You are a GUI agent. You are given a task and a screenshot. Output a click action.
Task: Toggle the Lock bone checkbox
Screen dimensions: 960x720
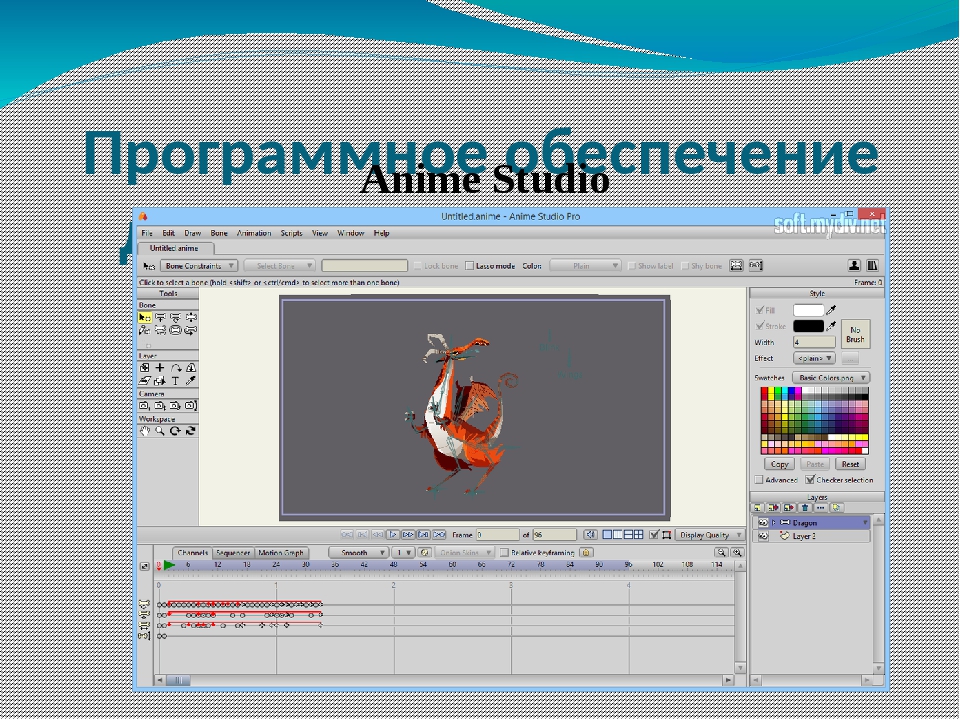pos(418,266)
